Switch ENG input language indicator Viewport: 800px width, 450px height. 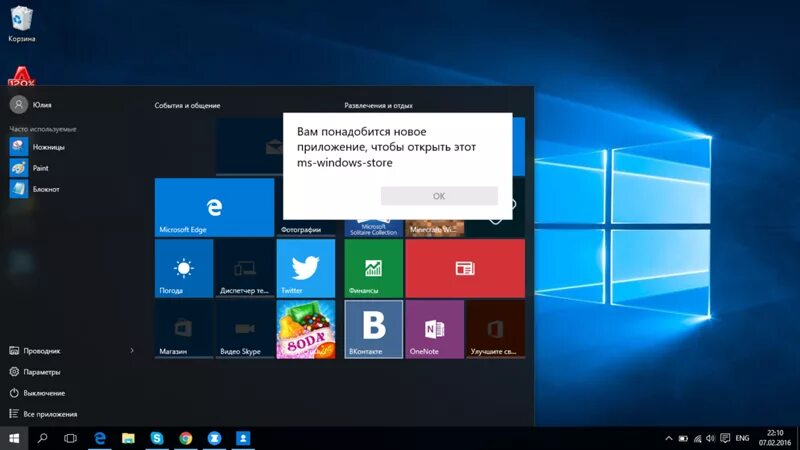742,438
